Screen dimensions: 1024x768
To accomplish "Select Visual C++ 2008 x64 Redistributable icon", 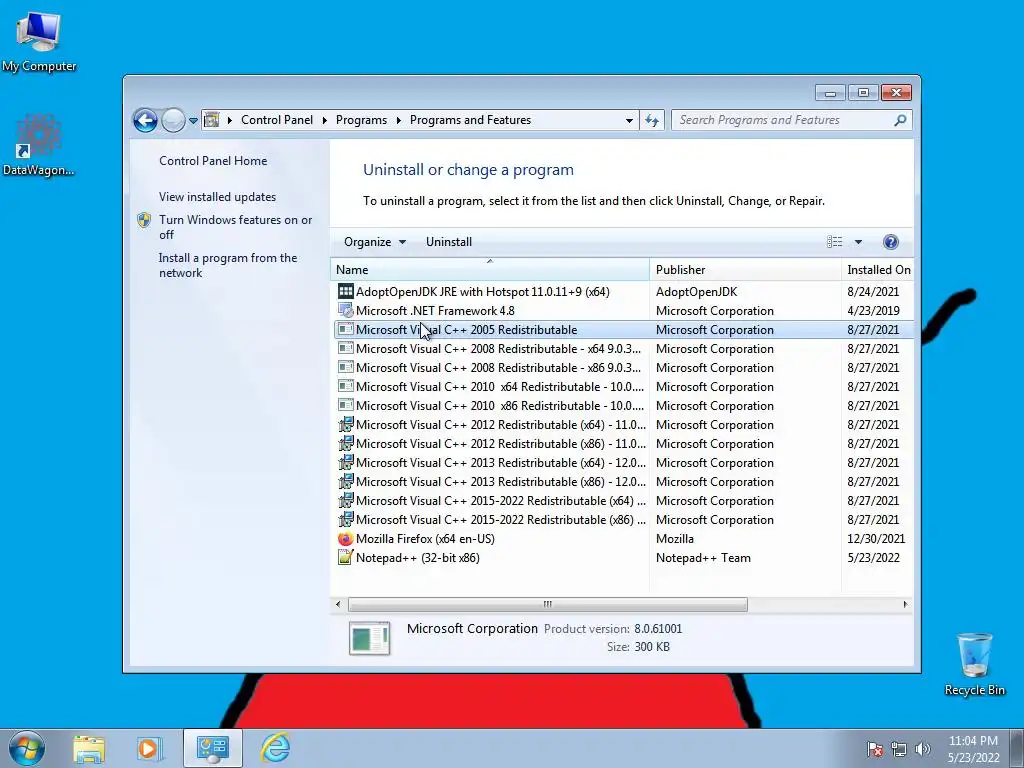I will point(345,348).
